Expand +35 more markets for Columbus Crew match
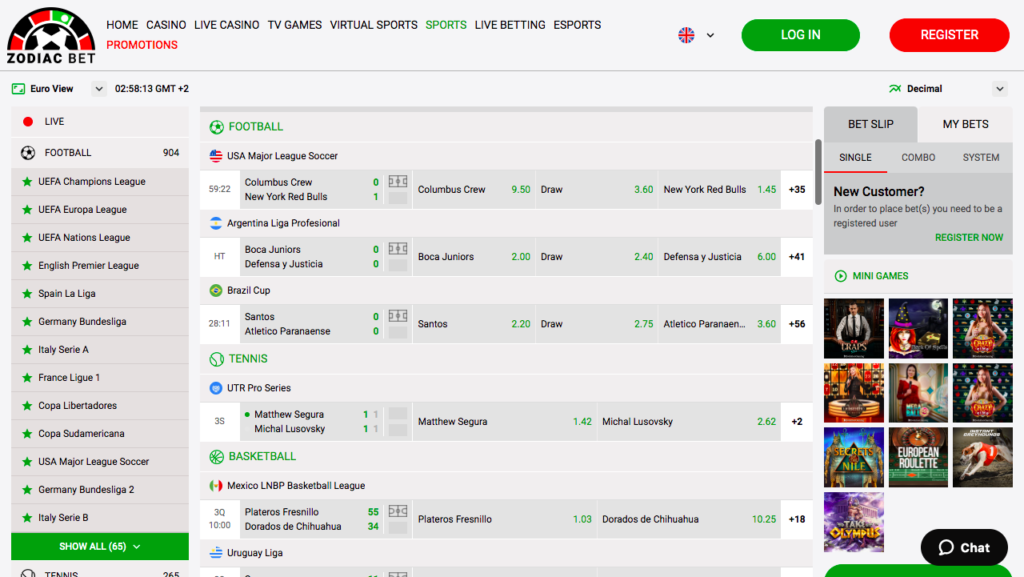1024x577 pixels. [x=797, y=189]
